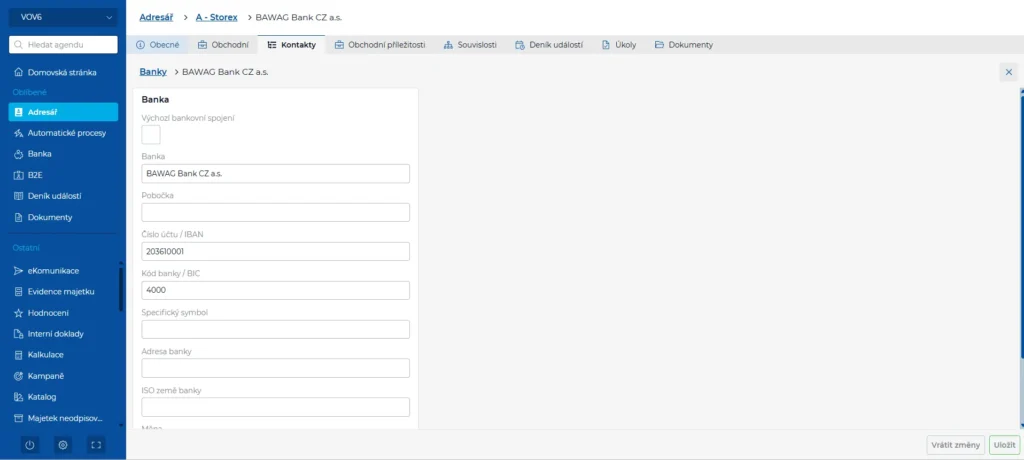The height and width of the screenshot is (460, 1024).
Task: Go to Banka in favorites sidebar
Action: [40, 154]
